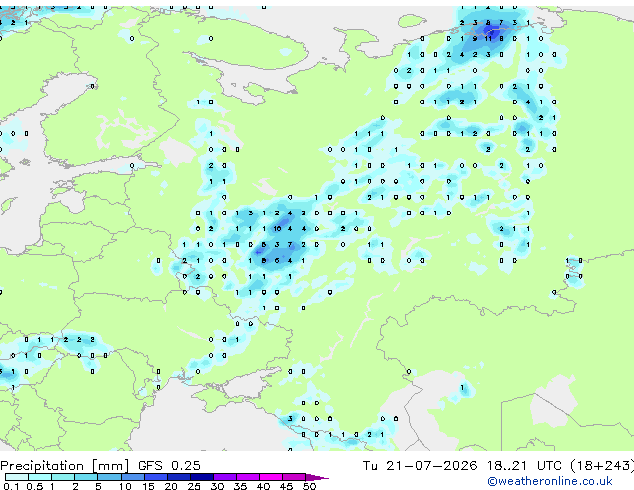Click the legend value label '15'
This screenshot has height=490, width=634.
[x=148, y=486]
